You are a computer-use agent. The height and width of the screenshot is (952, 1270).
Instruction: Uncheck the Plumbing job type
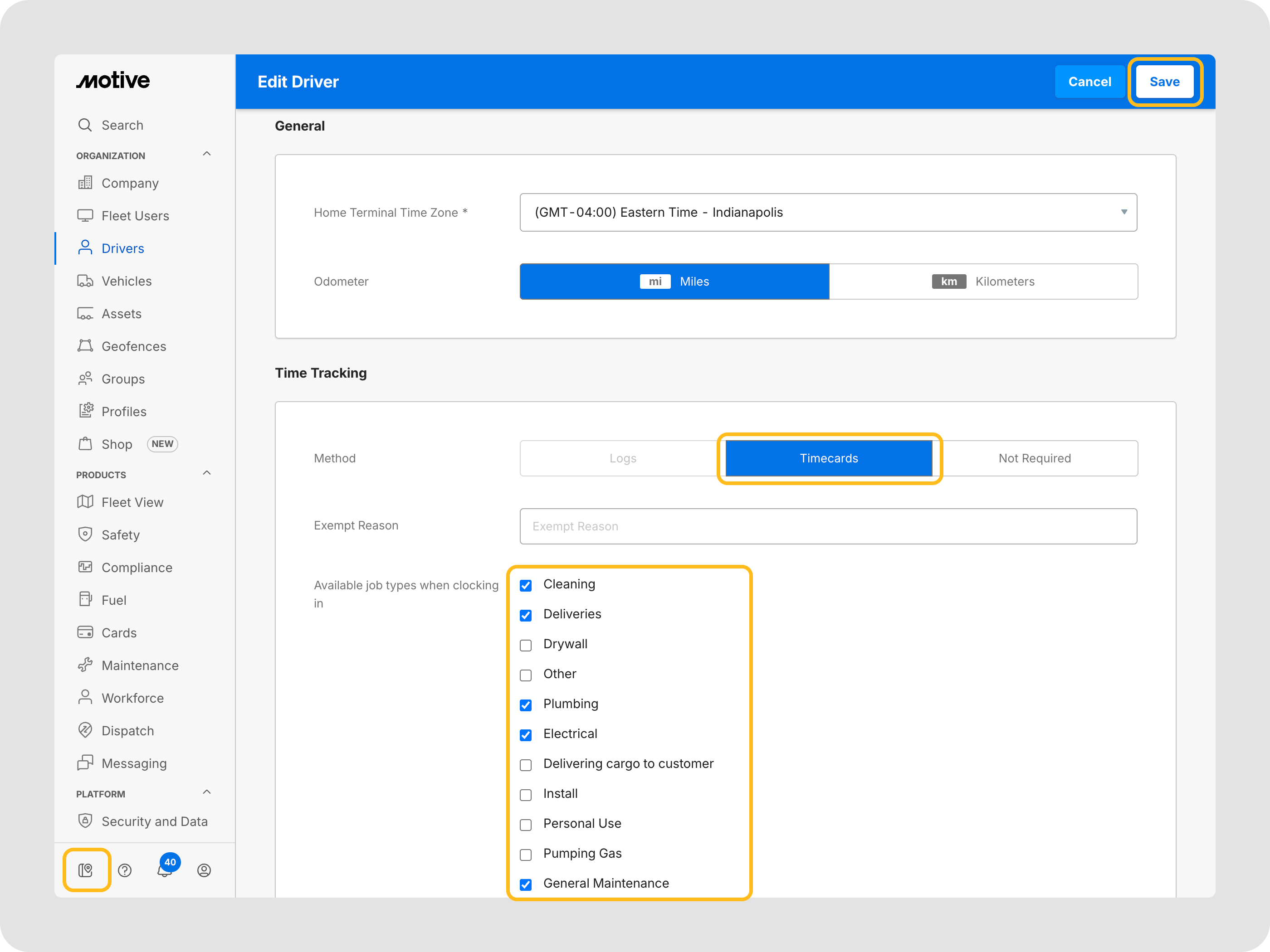tap(525, 704)
